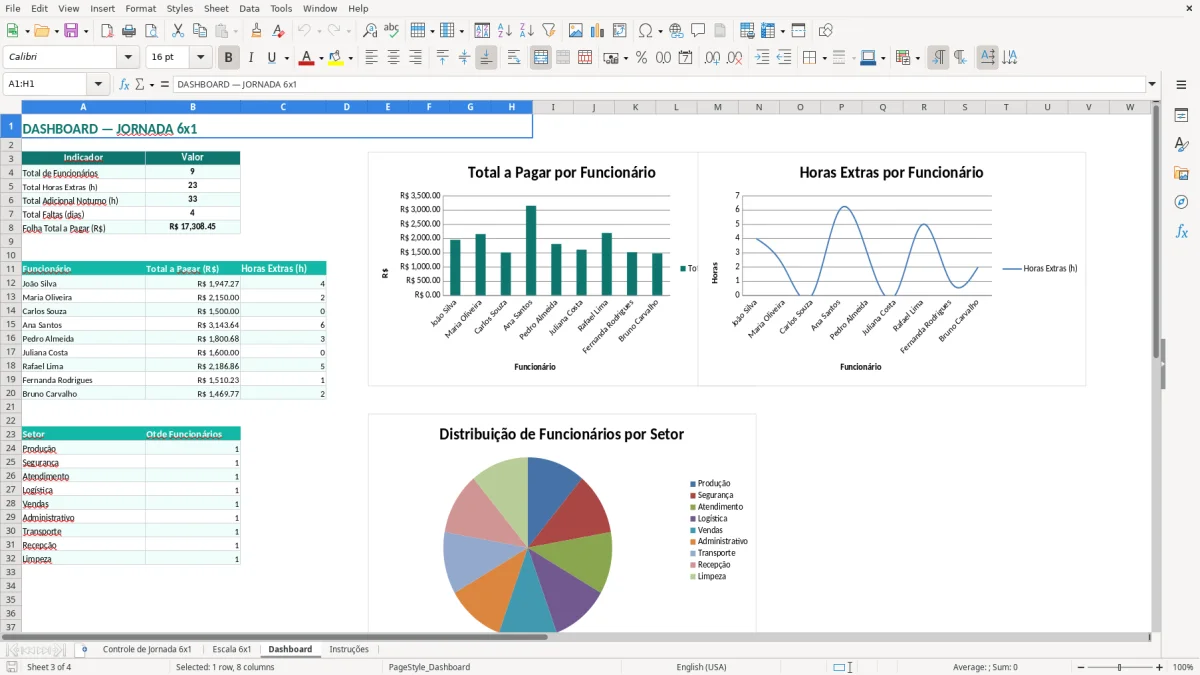
Task: Click the Save document icon
Action: [x=71, y=31]
